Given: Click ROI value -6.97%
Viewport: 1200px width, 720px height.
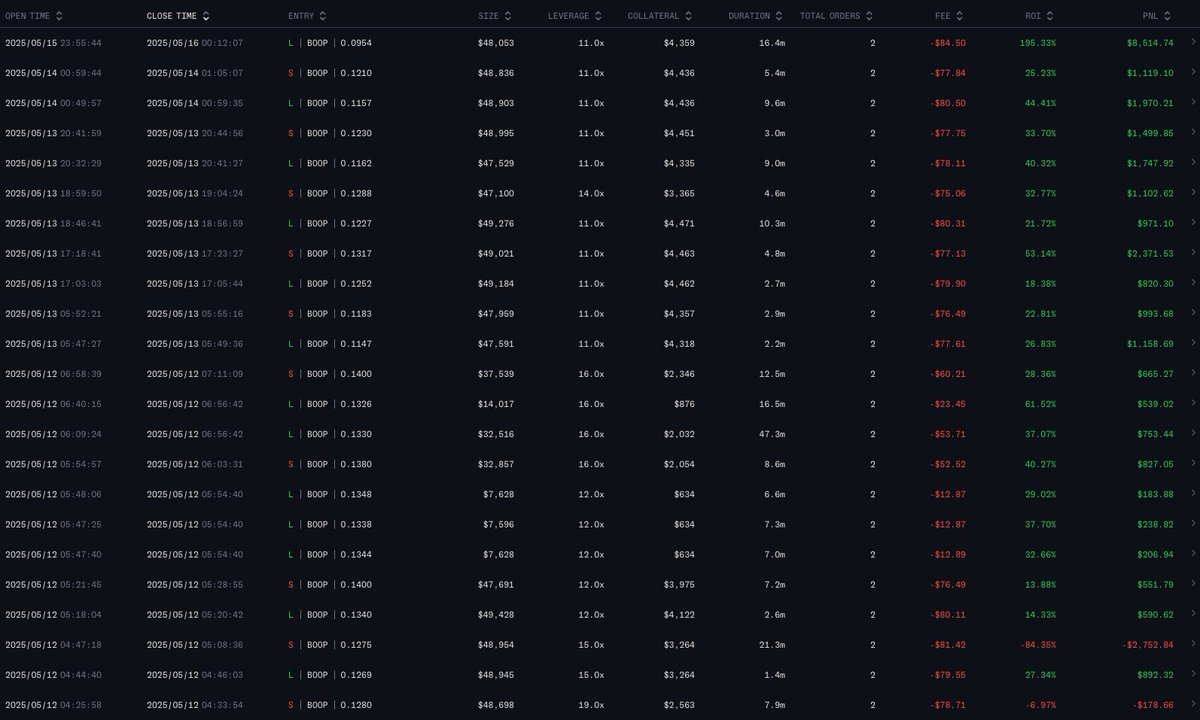Looking at the screenshot, I should coord(1040,705).
